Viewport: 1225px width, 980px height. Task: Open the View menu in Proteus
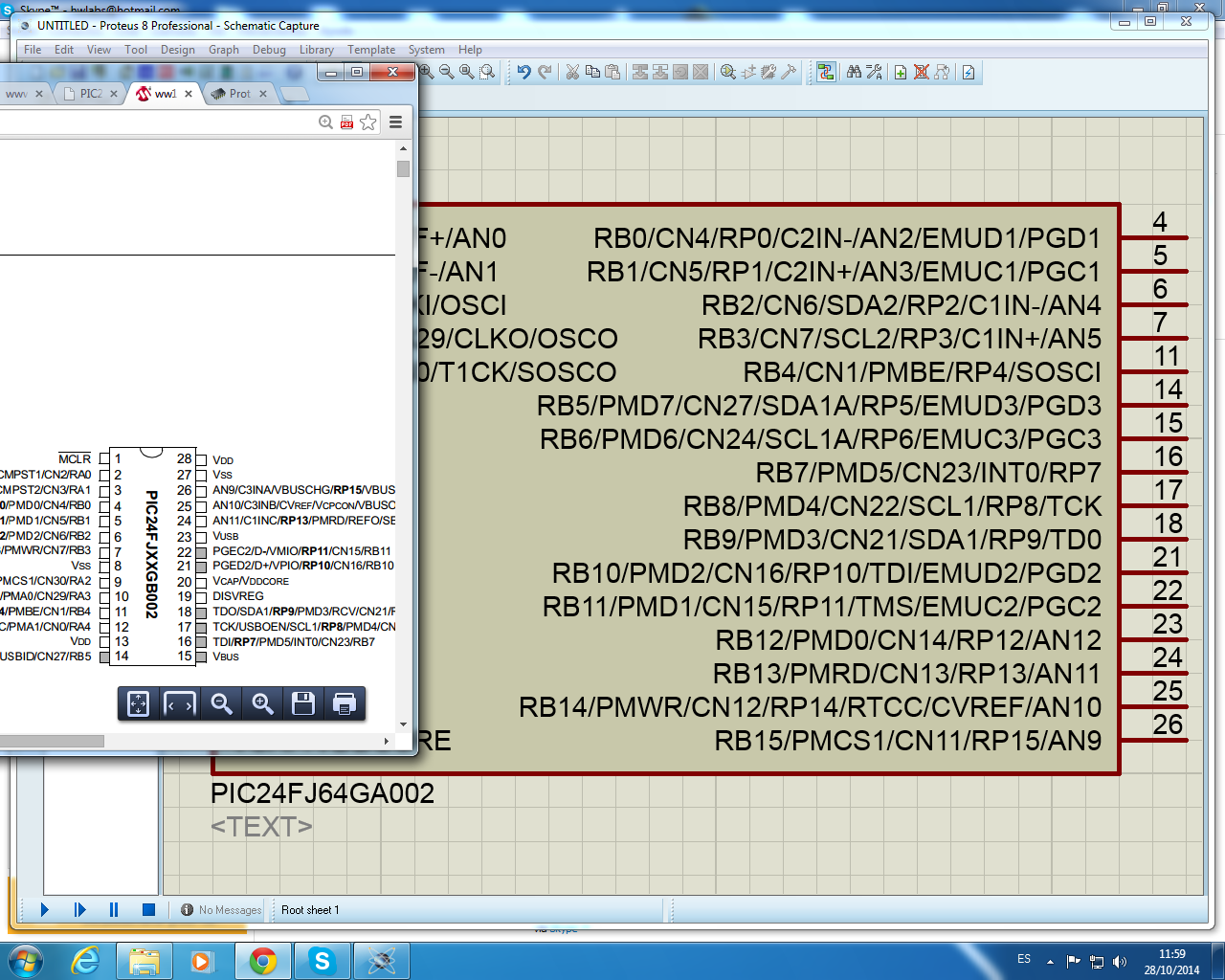(x=100, y=50)
